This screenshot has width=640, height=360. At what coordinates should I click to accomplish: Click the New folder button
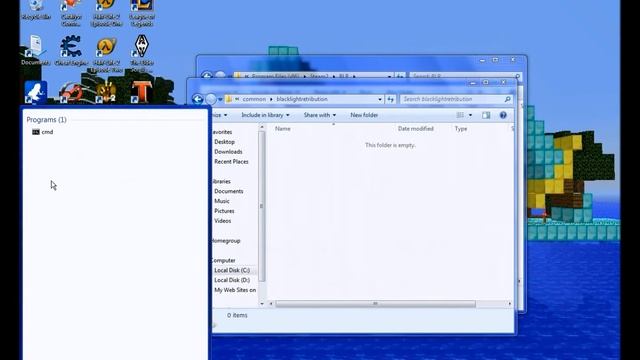(364, 115)
